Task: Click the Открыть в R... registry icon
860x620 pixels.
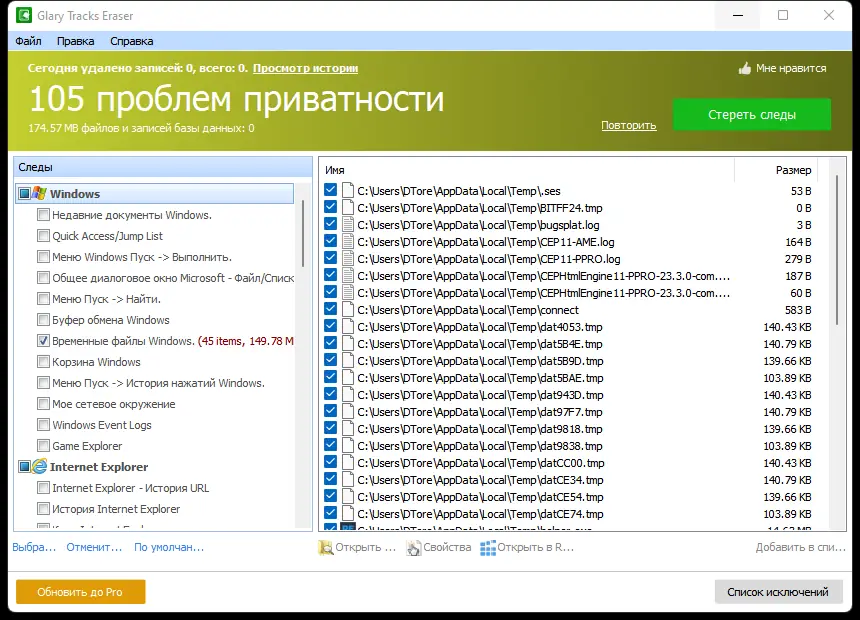Action: point(488,548)
